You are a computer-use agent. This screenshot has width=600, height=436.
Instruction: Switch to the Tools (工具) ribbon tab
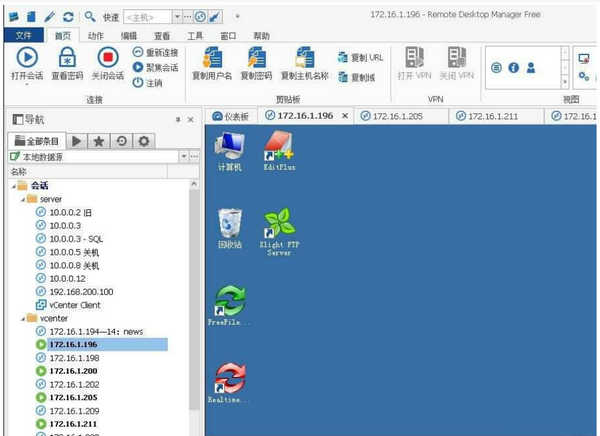(x=195, y=36)
